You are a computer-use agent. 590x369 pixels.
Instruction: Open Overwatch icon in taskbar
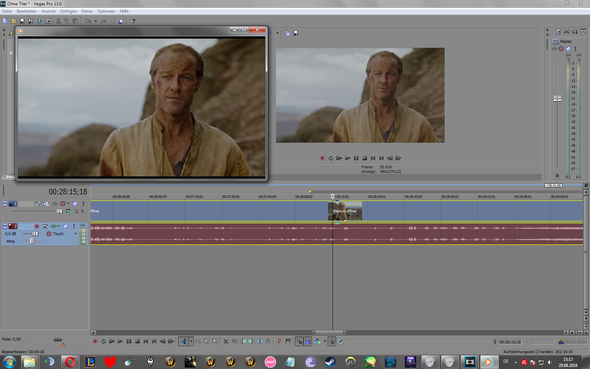350,362
